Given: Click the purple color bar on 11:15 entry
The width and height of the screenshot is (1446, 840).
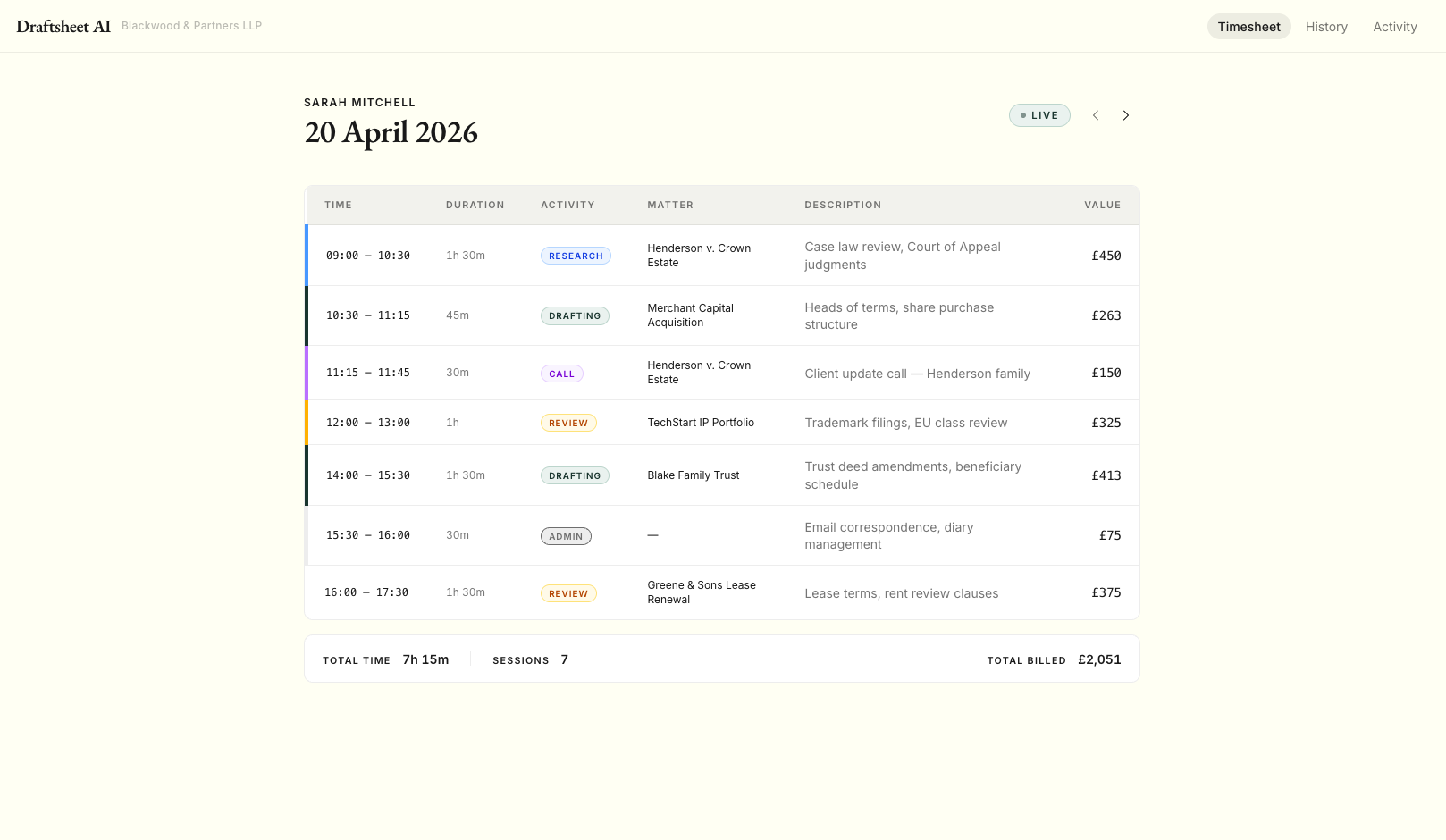Looking at the screenshot, I should point(307,373).
